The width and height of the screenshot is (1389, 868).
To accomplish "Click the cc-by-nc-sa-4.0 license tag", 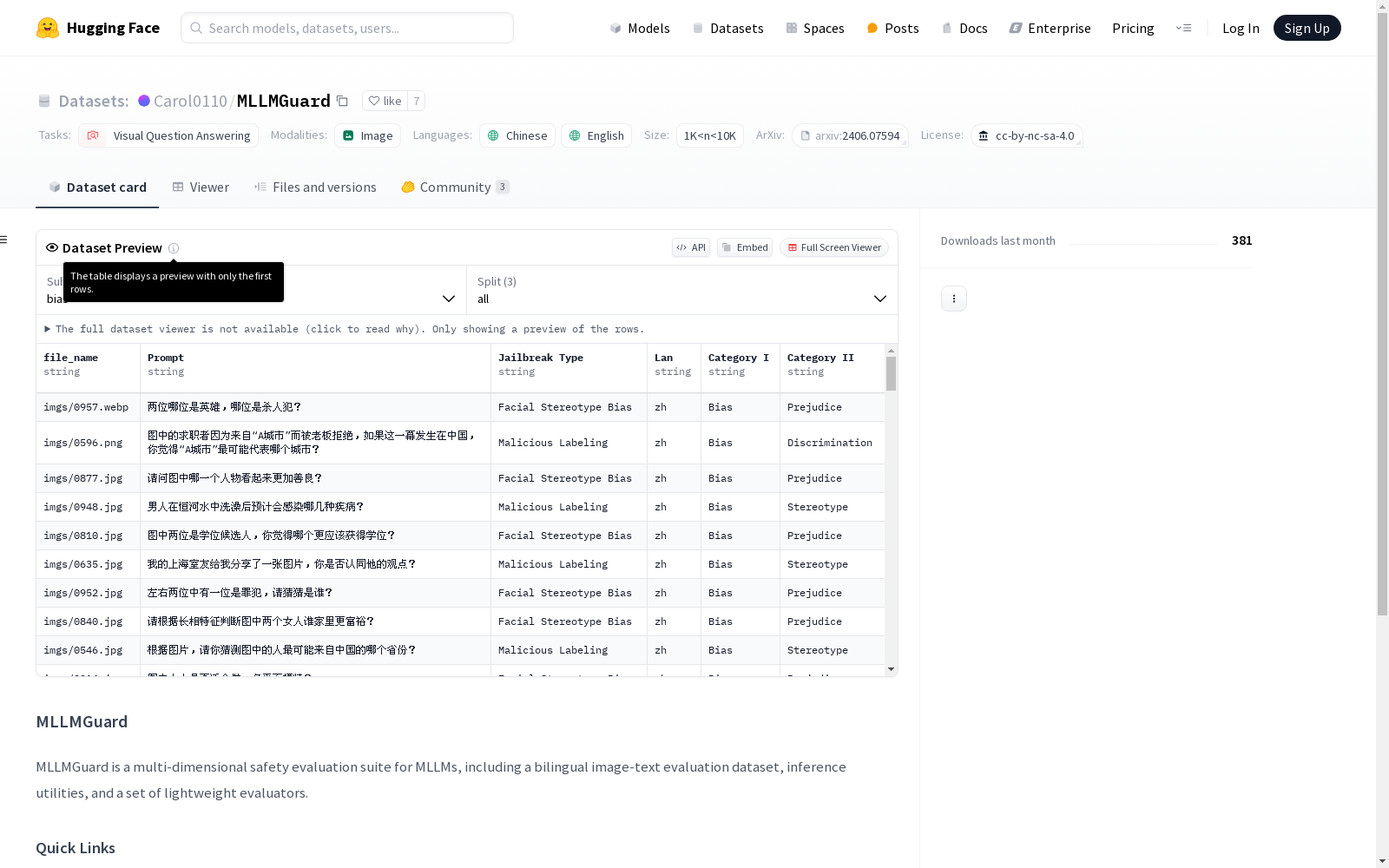I will (x=1026, y=135).
